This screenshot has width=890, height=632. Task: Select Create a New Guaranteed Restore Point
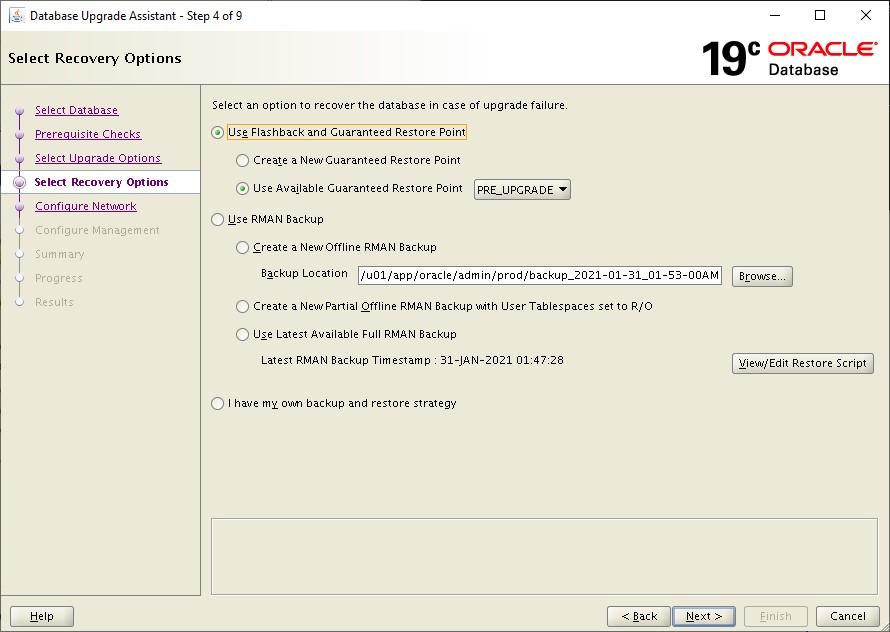click(241, 160)
